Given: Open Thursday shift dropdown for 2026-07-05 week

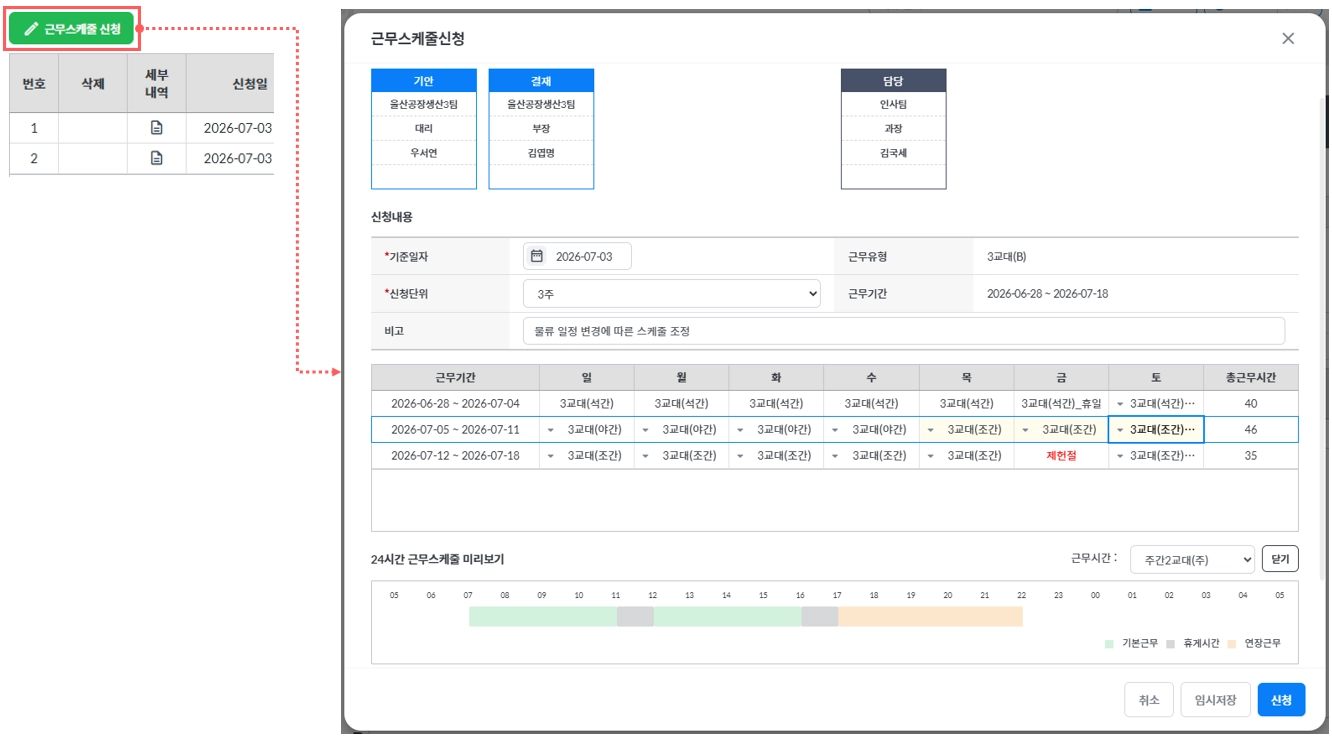Looking at the screenshot, I should pos(931,430).
